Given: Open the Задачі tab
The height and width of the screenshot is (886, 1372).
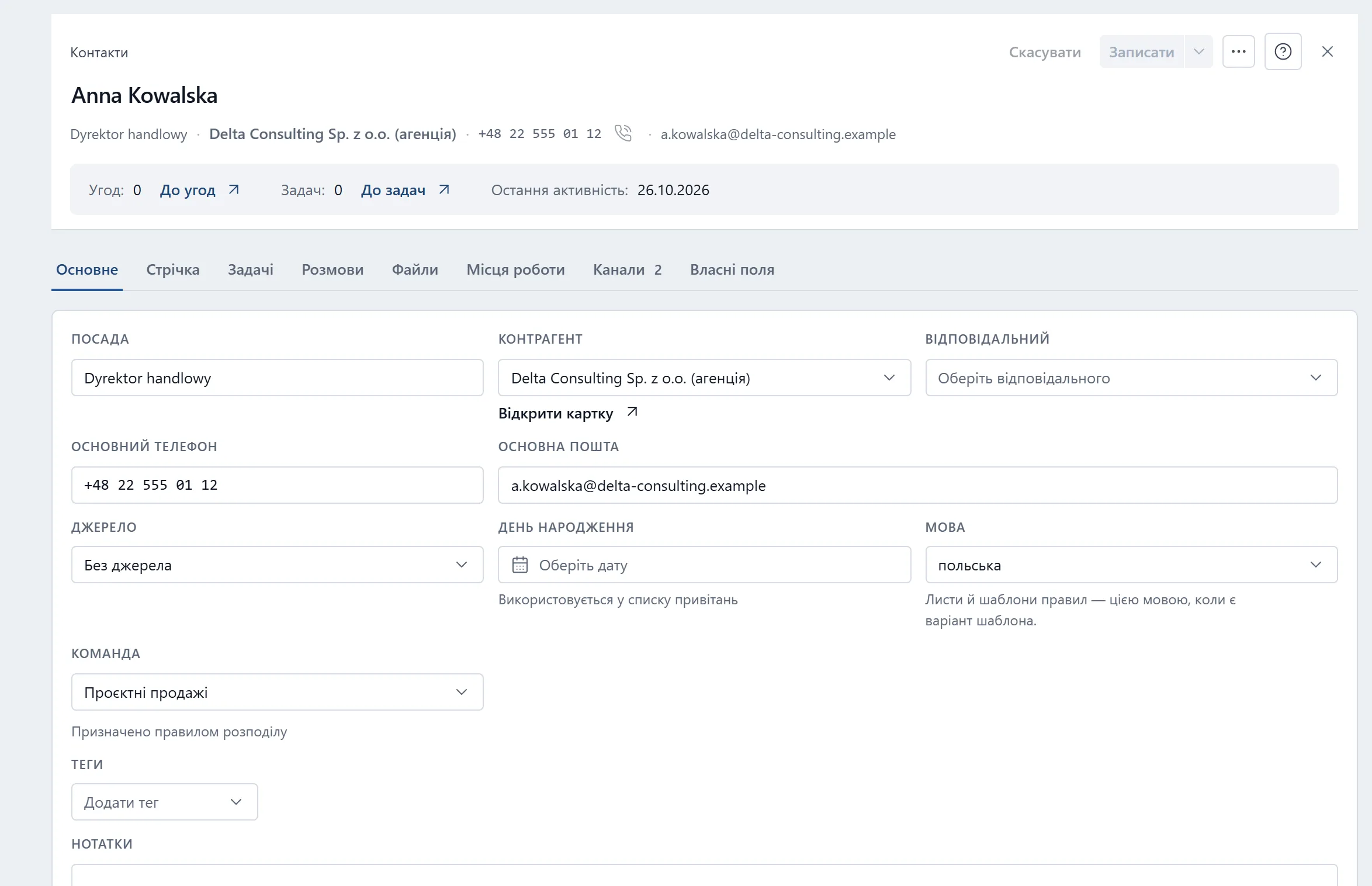Looking at the screenshot, I should click(x=250, y=269).
